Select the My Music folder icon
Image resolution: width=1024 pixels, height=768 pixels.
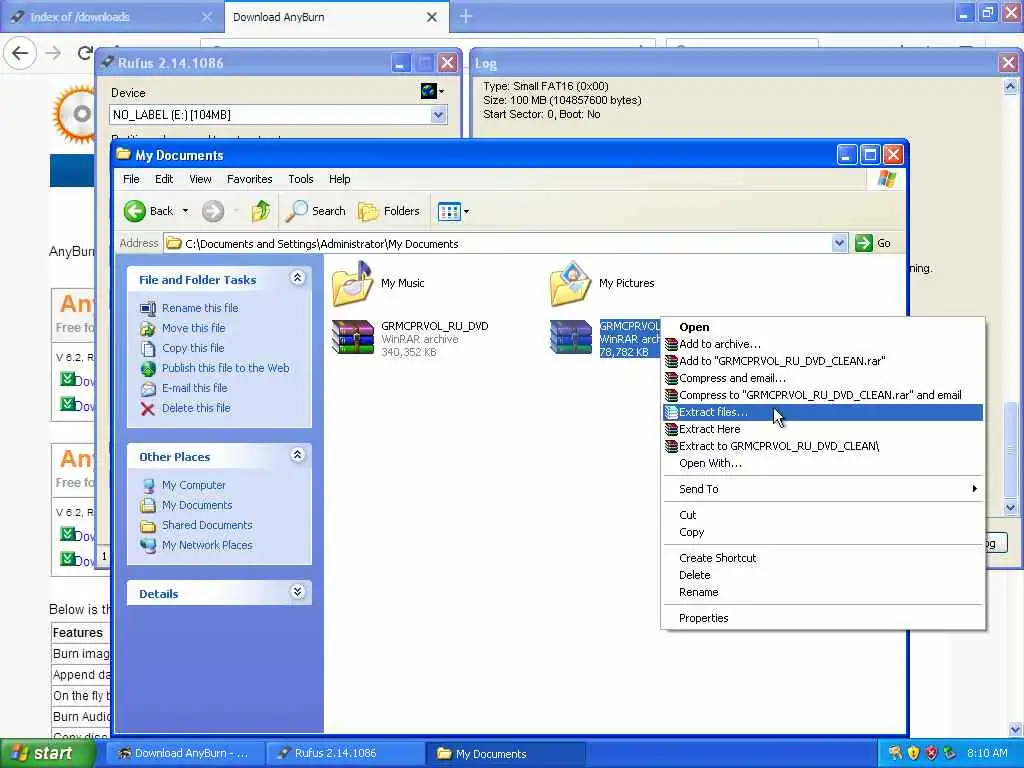tap(353, 283)
